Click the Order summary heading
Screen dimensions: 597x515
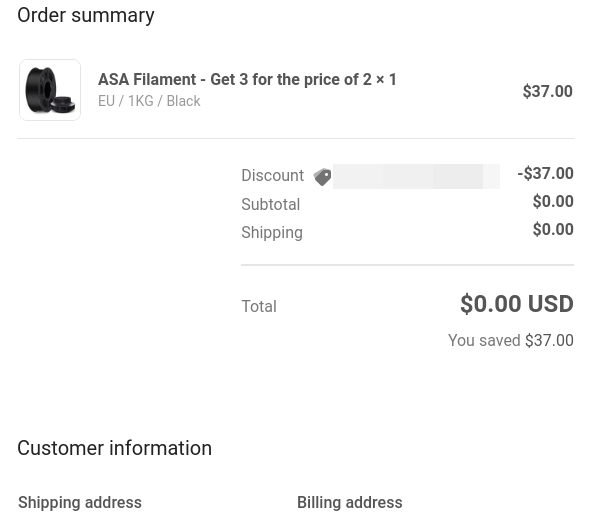(x=86, y=16)
